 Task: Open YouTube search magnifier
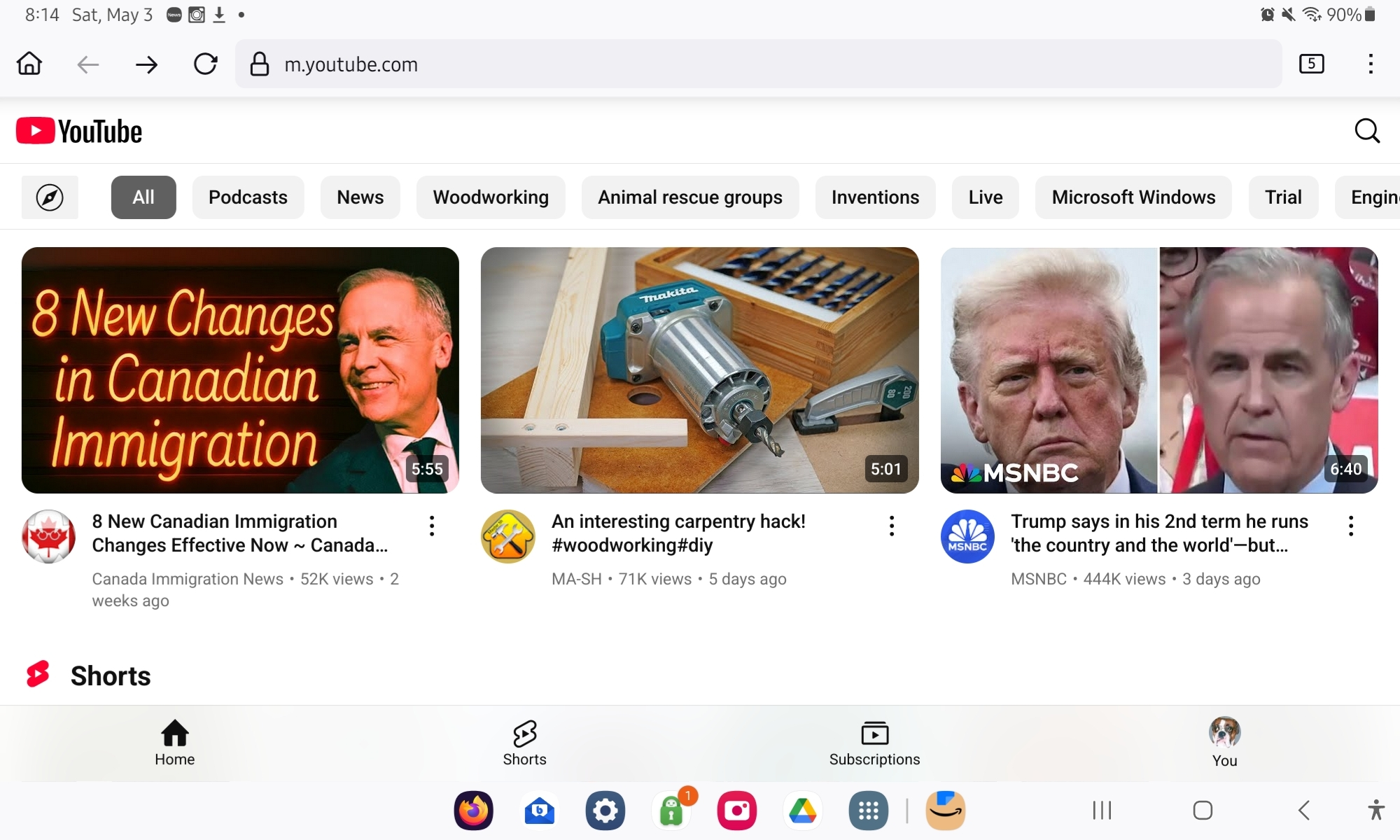pos(1366,131)
